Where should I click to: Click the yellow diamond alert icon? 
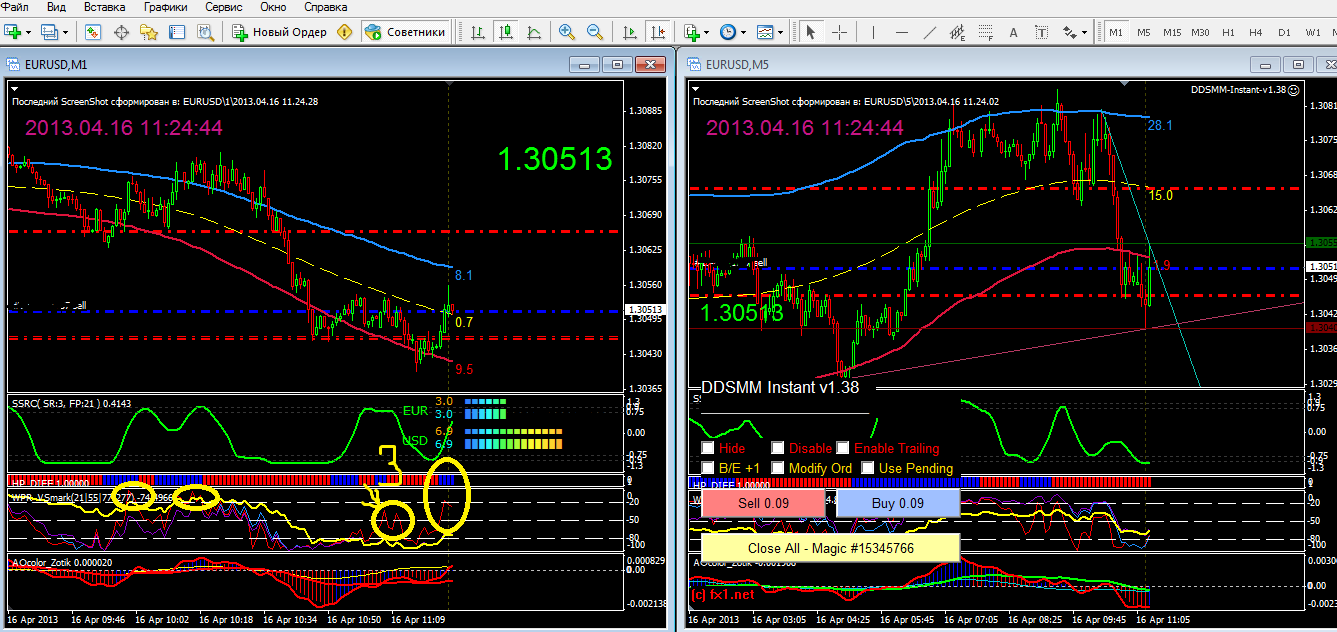346,32
